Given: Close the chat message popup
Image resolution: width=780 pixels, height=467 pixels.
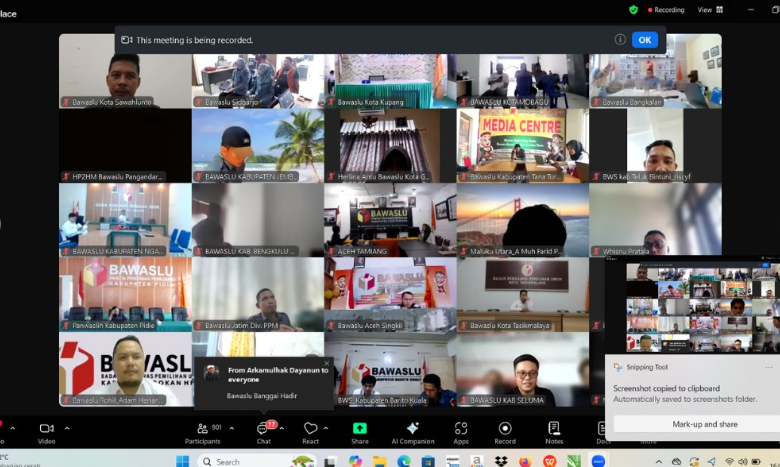Looking at the screenshot, I should 326,363.
